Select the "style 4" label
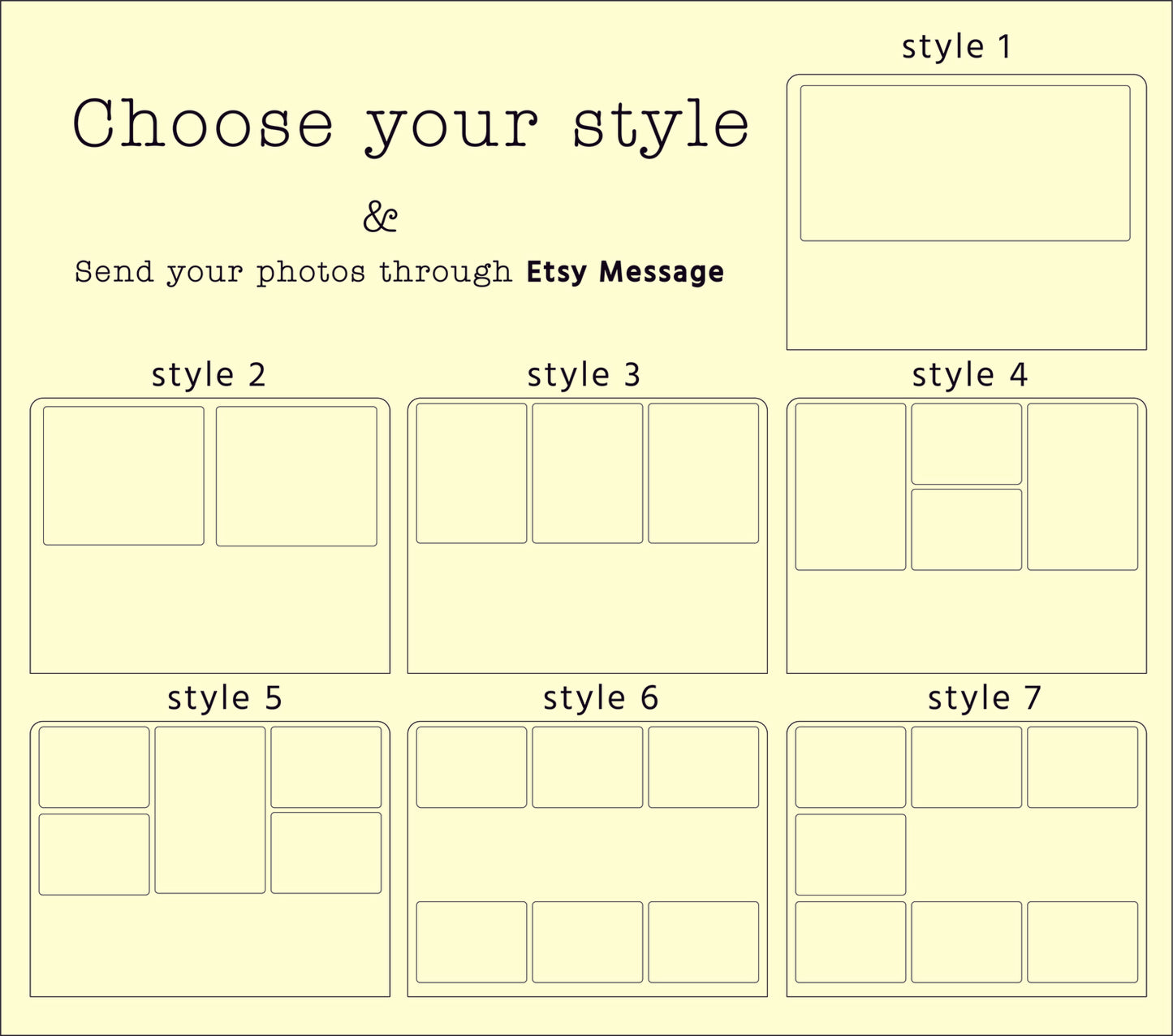 [969, 374]
